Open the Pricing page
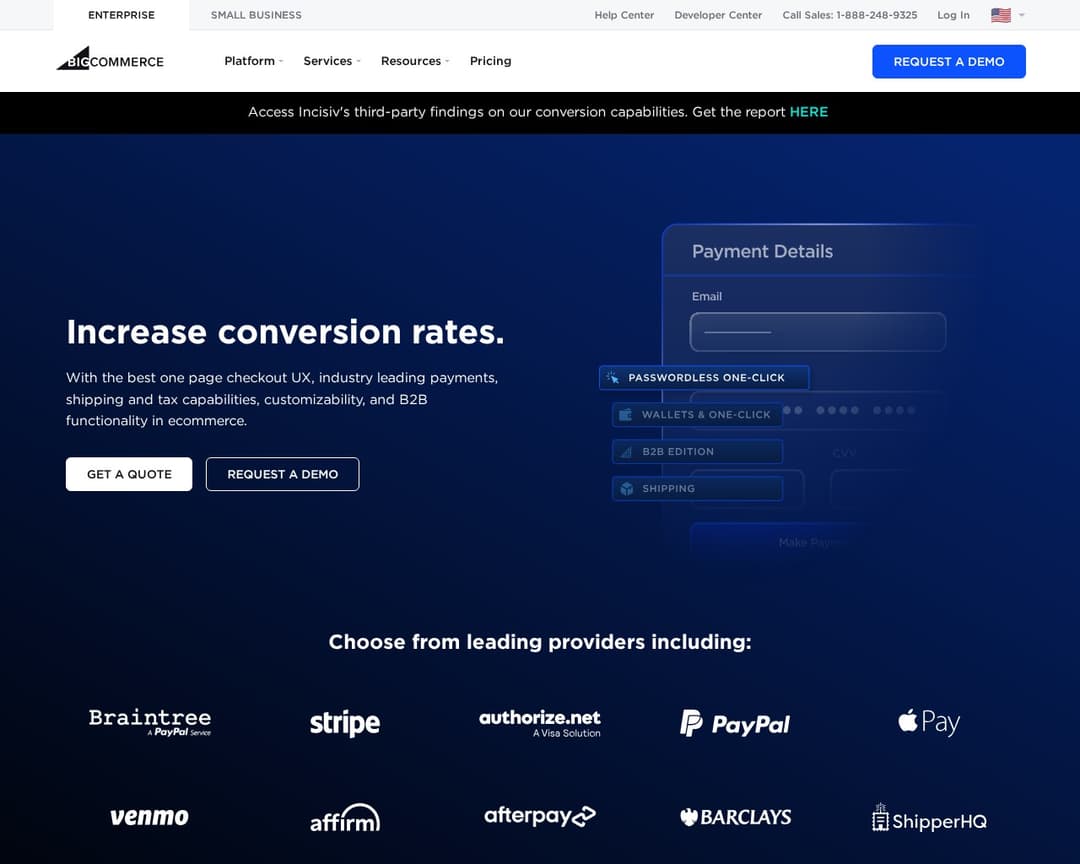1080x864 pixels. pyautogui.click(x=490, y=61)
